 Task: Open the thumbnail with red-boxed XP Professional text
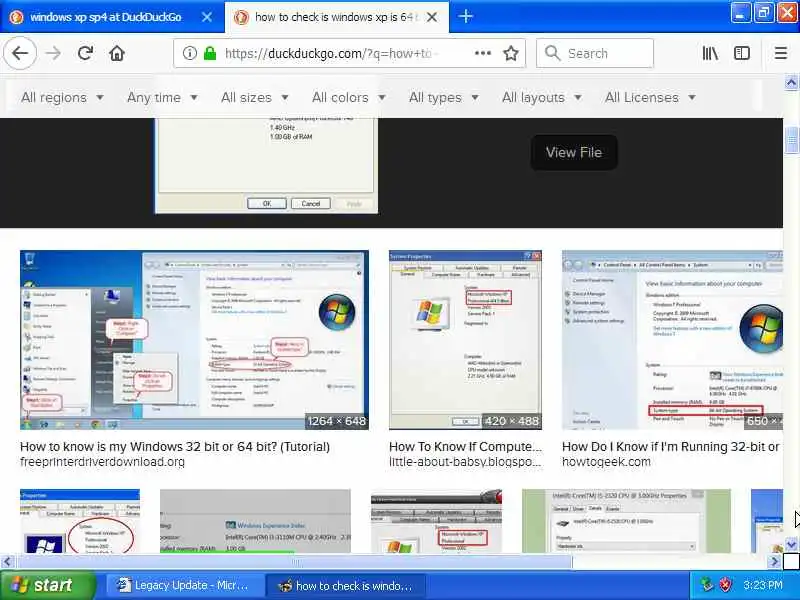[x=436, y=521]
